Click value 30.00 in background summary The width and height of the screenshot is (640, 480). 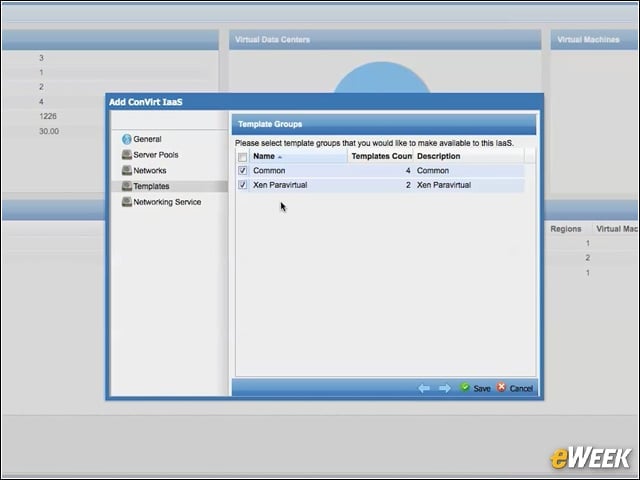point(49,131)
